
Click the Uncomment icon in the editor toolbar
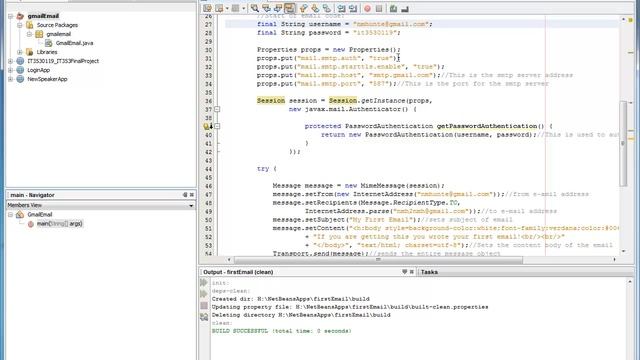point(405,9)
